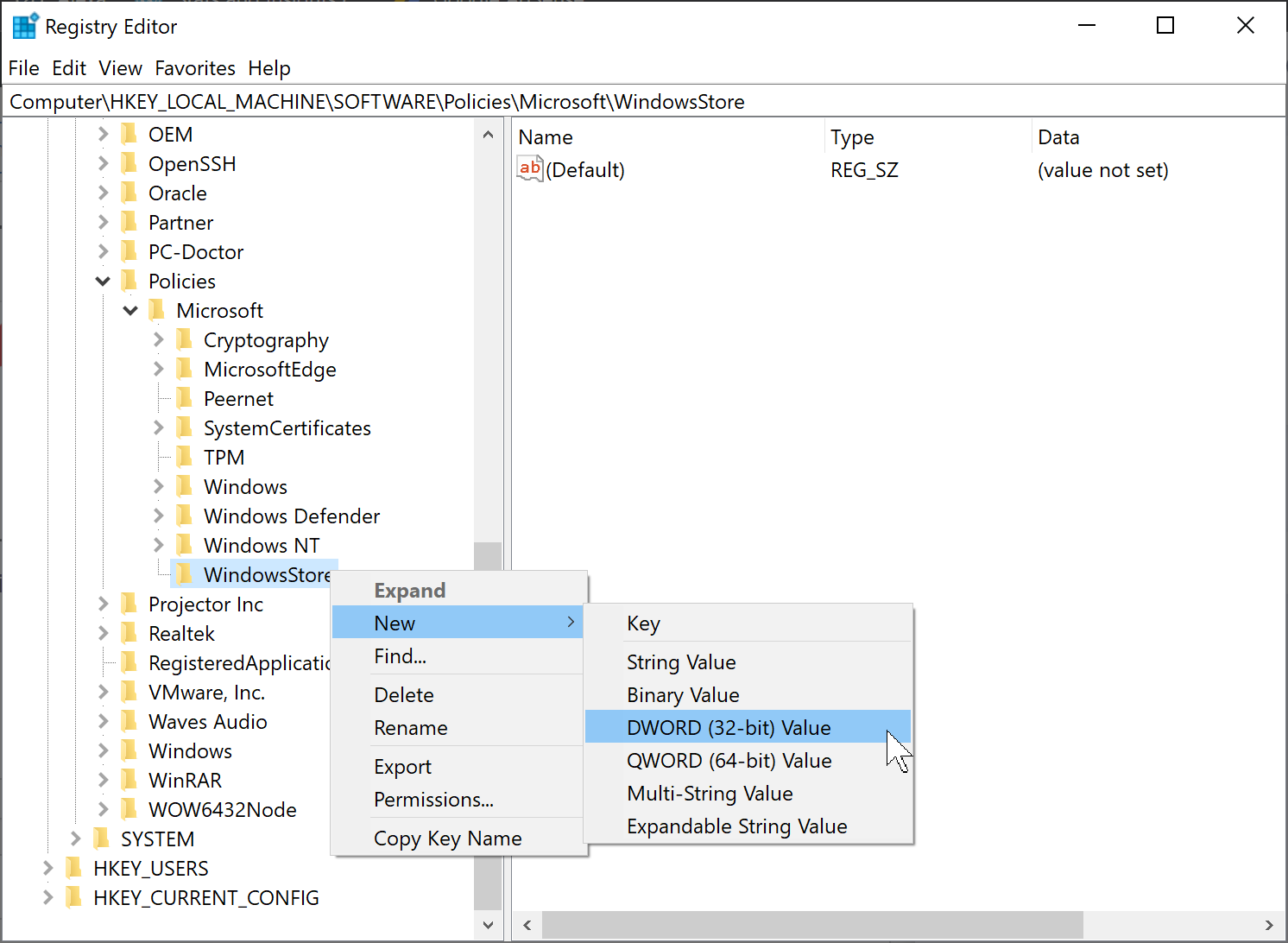Expand the MicrosoftEdge key
The image size is (1288, 943).
point(158,370)
